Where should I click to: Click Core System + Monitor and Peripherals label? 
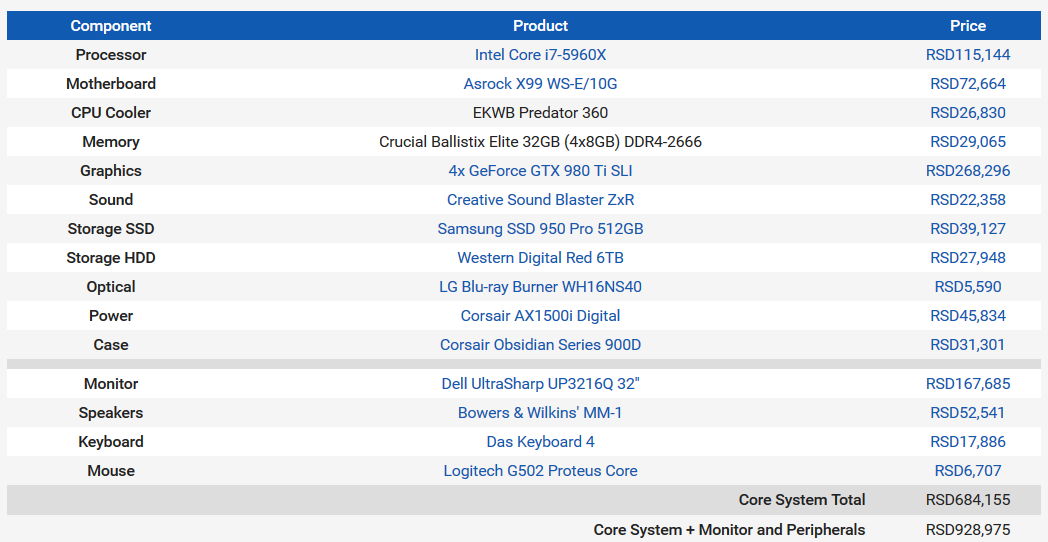pos(729,530)
